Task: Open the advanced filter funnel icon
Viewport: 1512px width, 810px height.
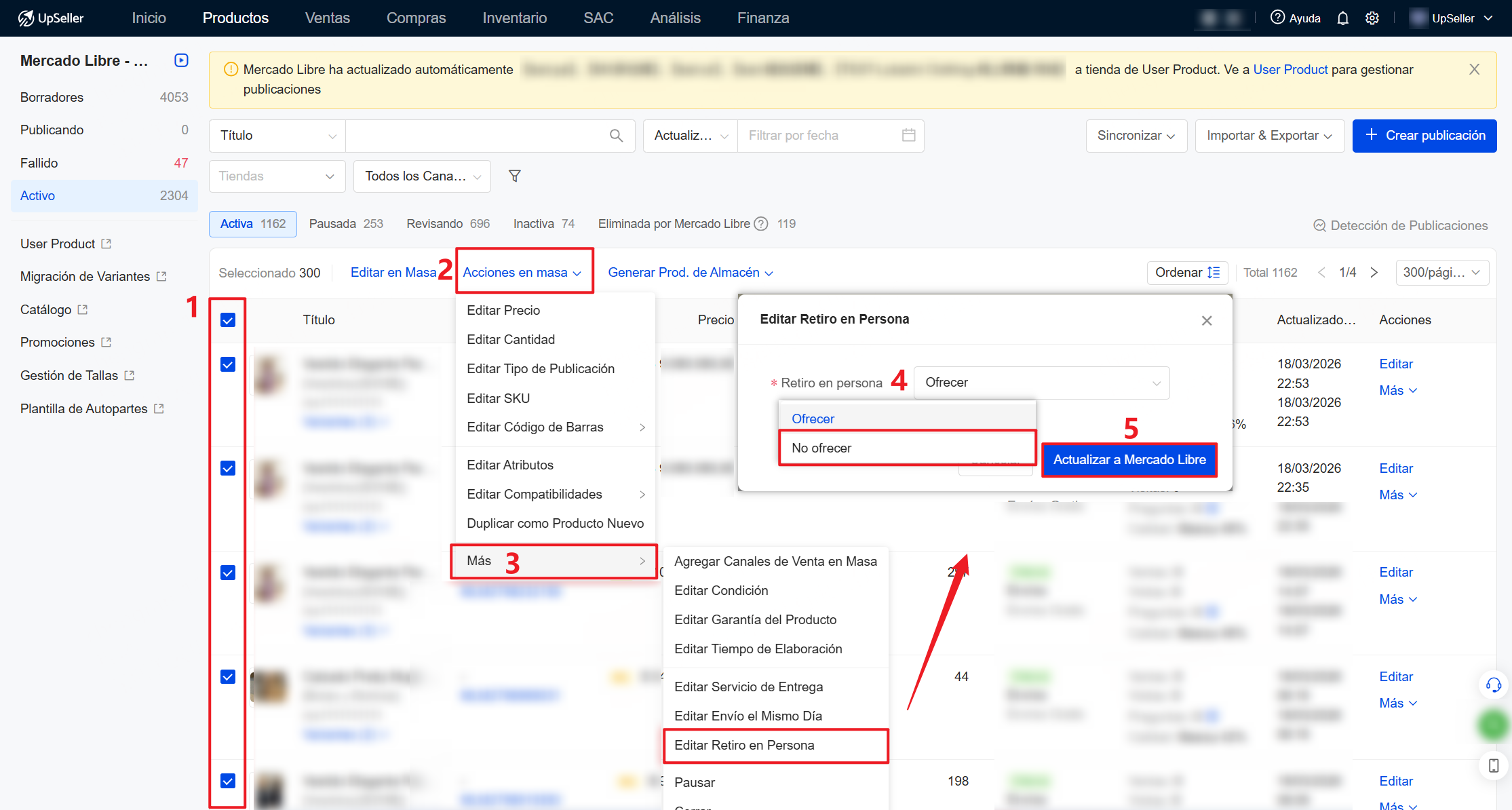Action: pyautogui.click(x=515, y=176)
